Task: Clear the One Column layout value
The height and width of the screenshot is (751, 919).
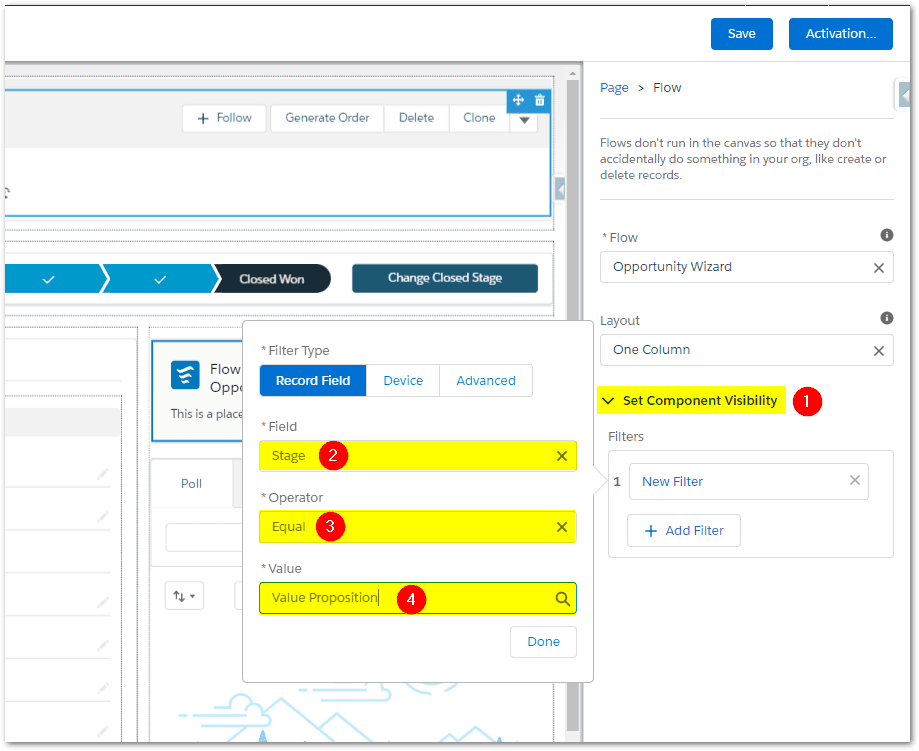Action: (878, 351)
